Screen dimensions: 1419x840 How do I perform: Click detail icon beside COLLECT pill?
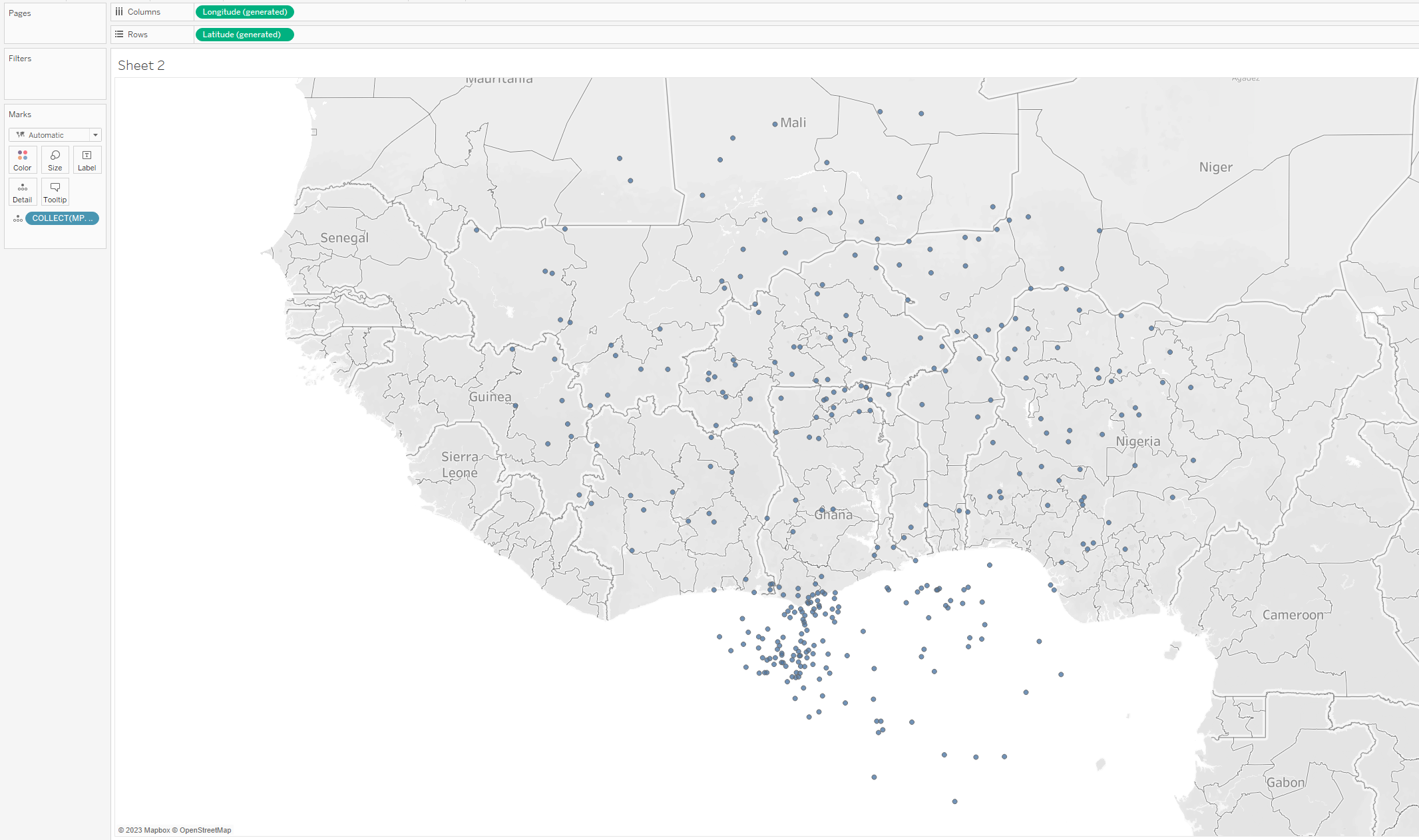[18, 218]
